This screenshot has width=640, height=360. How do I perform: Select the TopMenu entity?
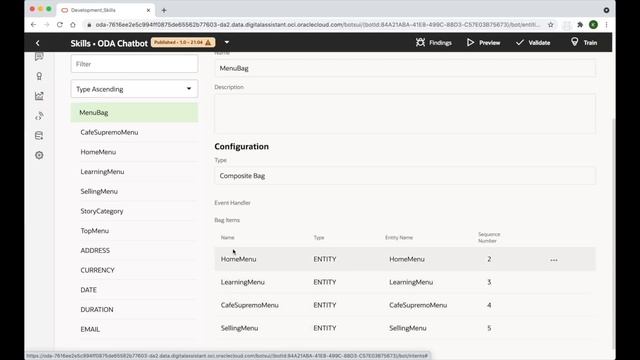point(134,231)
